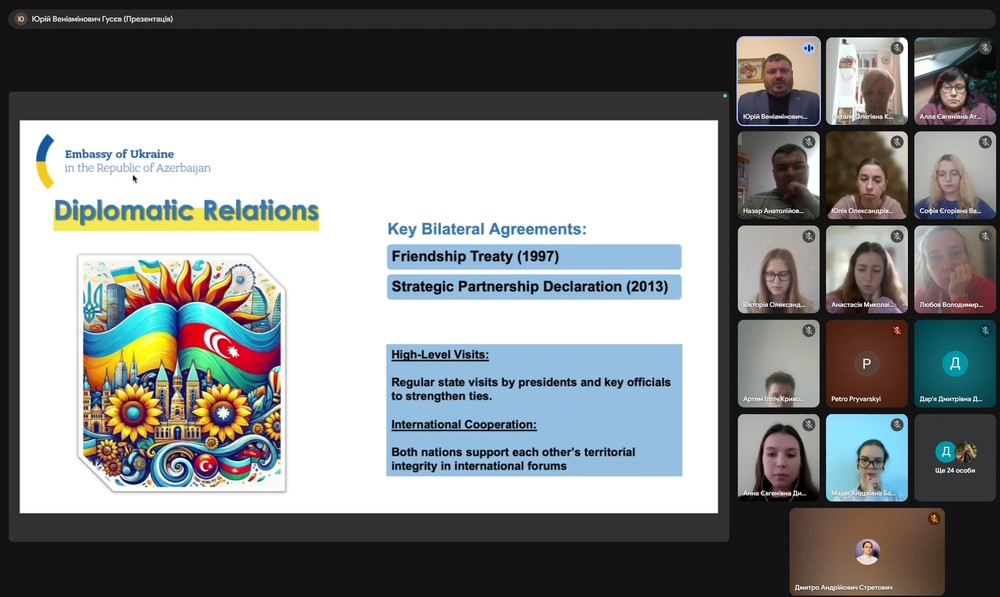Select Вікторія Олександрівна video tile
The height and width of the screenshot is (597, 1000).
pos(778,269)
